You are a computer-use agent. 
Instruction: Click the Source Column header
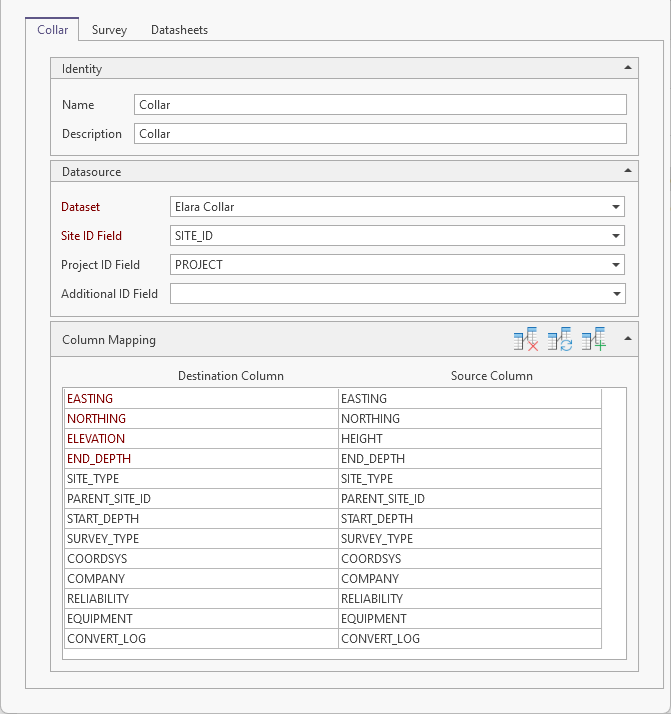(491, 376)
